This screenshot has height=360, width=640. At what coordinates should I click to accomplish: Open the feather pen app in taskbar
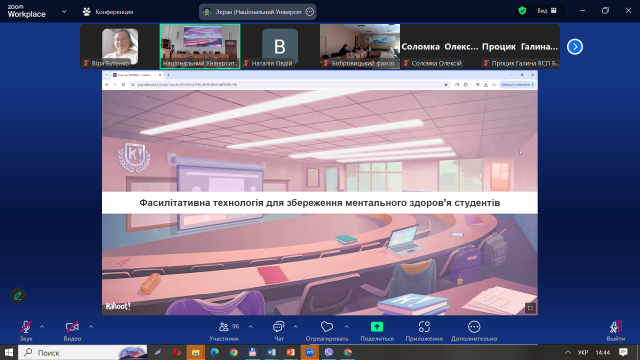[x=158, y=352]
